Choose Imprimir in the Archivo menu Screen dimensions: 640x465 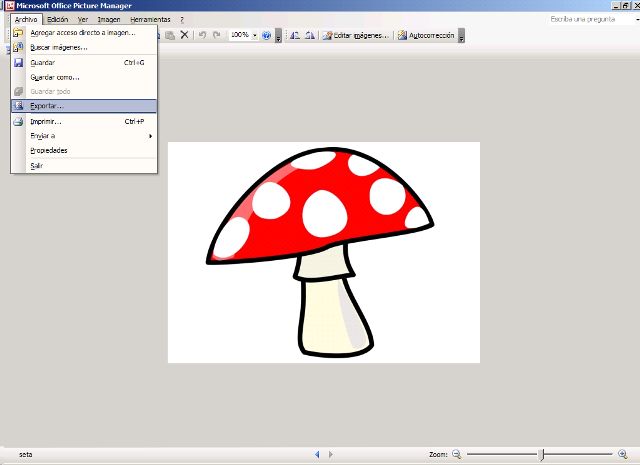point(46,121)
